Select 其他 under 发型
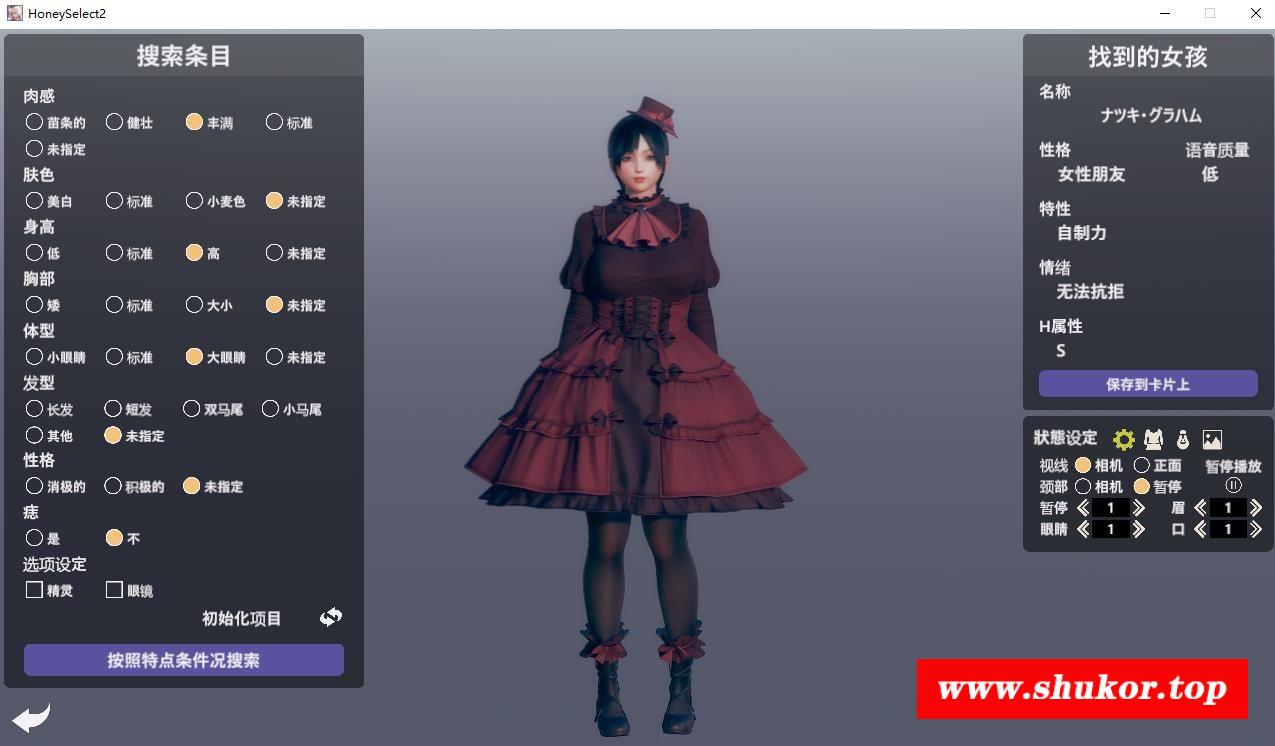This screenshot has width=1275, height=746. (34, 435)
